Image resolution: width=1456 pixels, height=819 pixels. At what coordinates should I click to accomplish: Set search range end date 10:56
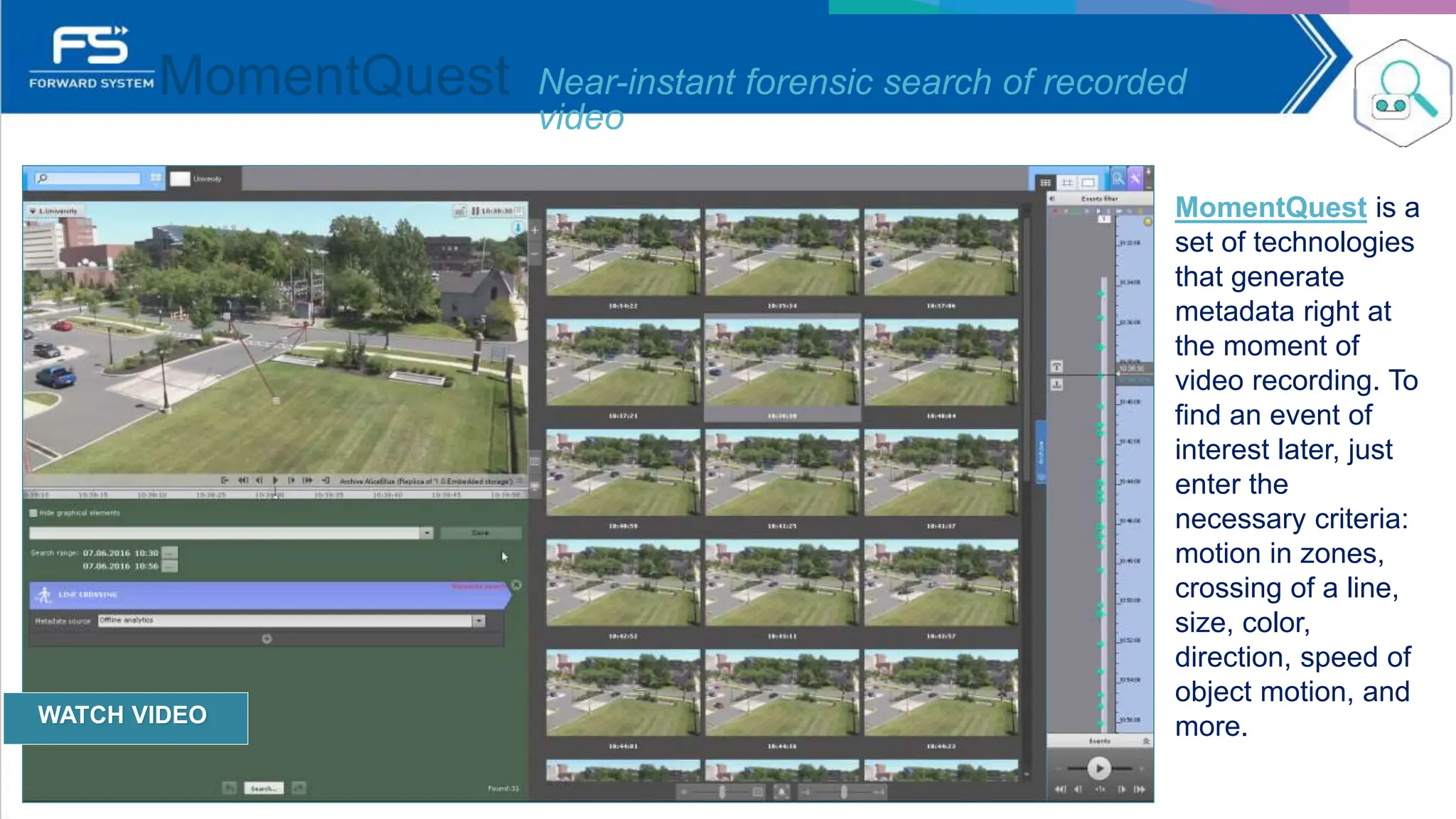click(x=170, y=566)
